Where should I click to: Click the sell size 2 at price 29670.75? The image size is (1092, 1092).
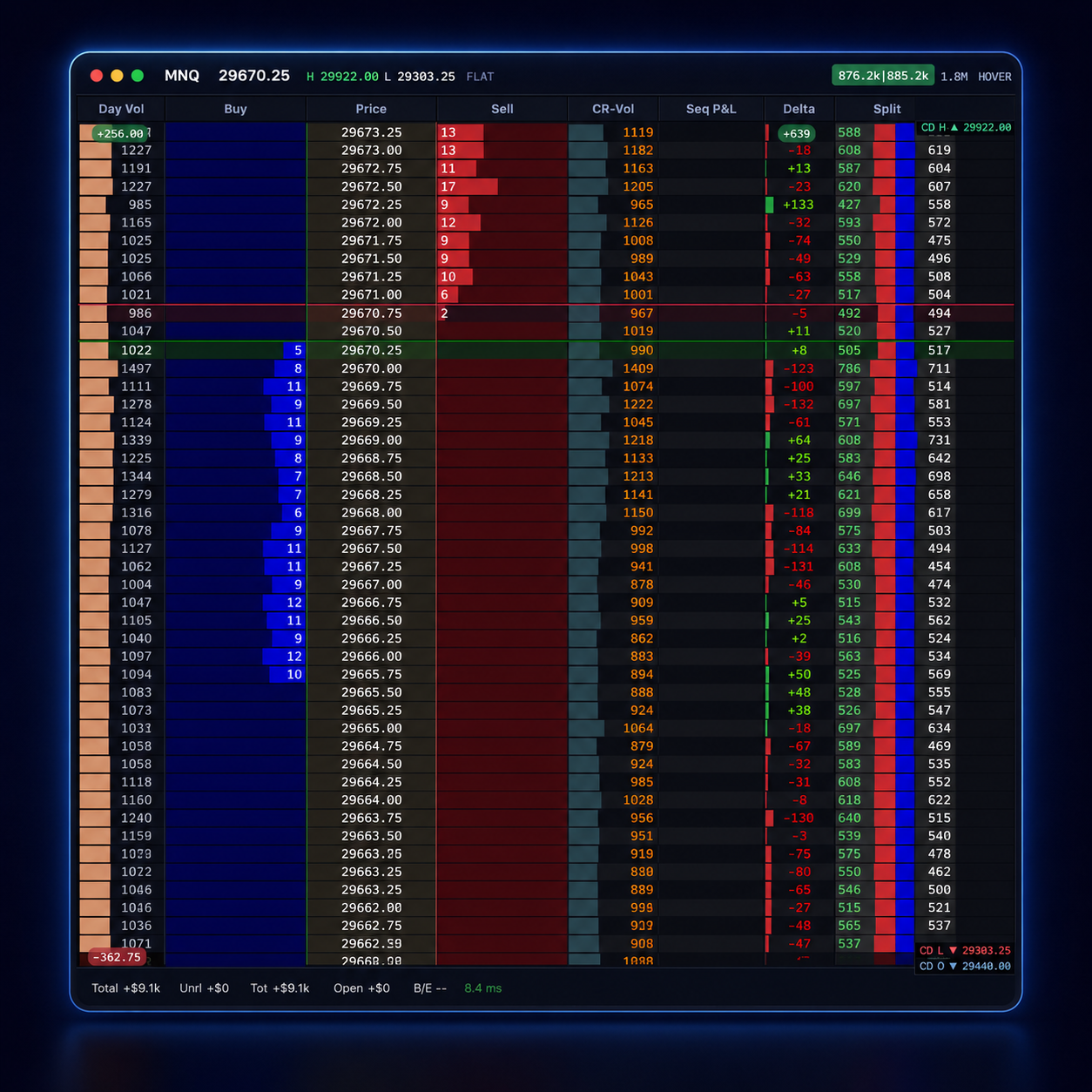444,313
